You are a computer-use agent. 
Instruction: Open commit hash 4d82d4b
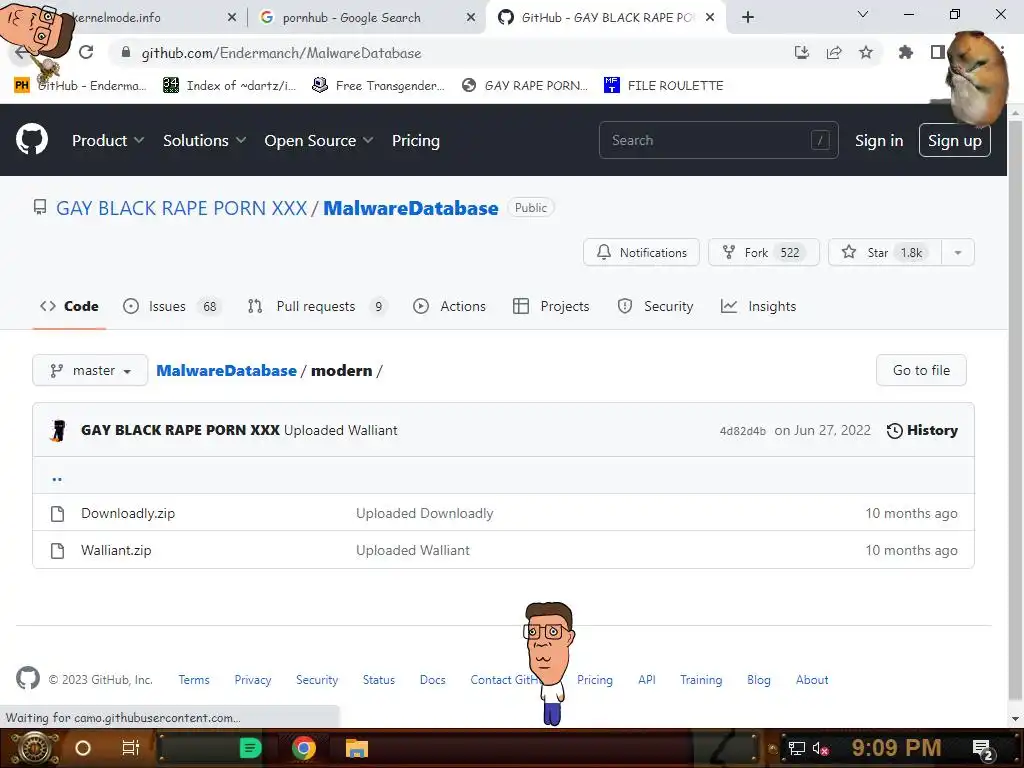pos(743,431)
